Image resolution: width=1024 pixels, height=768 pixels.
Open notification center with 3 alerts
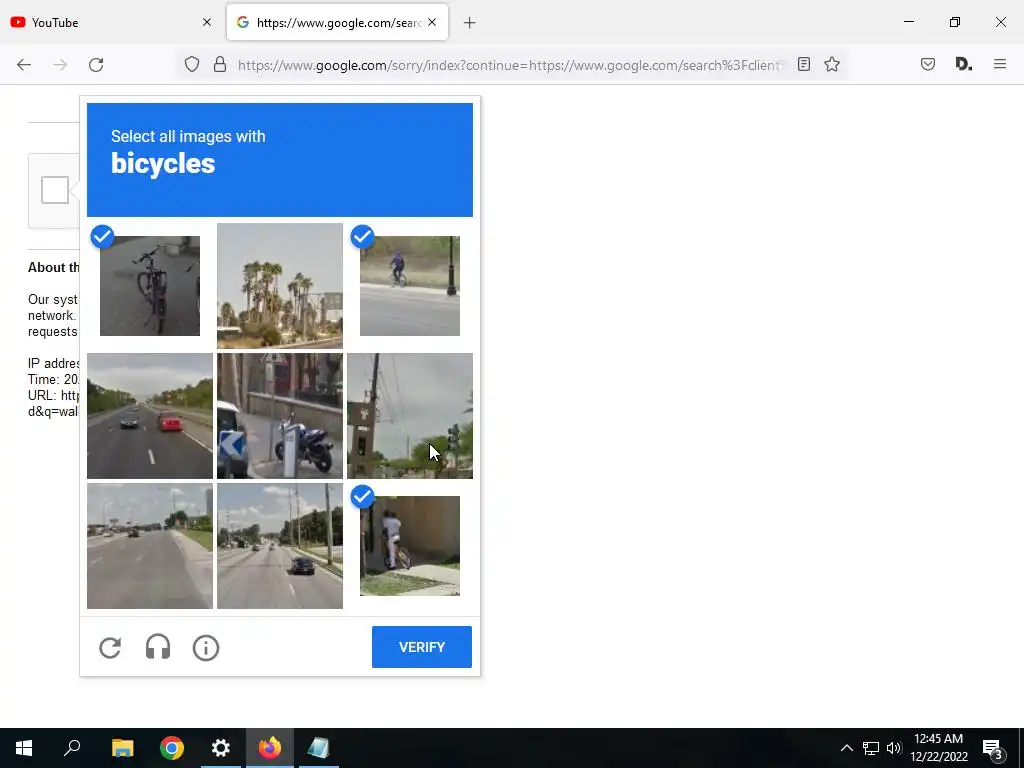tap(993, 748)
